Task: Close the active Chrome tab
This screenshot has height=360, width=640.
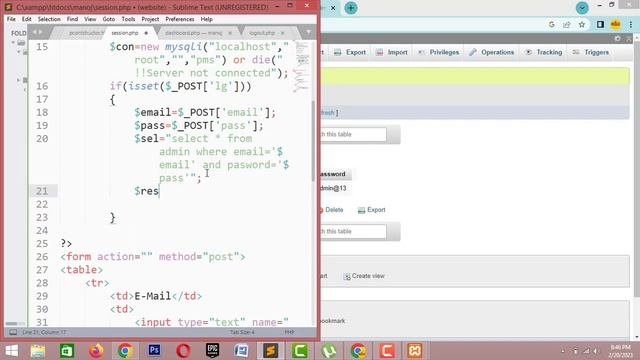Action: point(333,8)
